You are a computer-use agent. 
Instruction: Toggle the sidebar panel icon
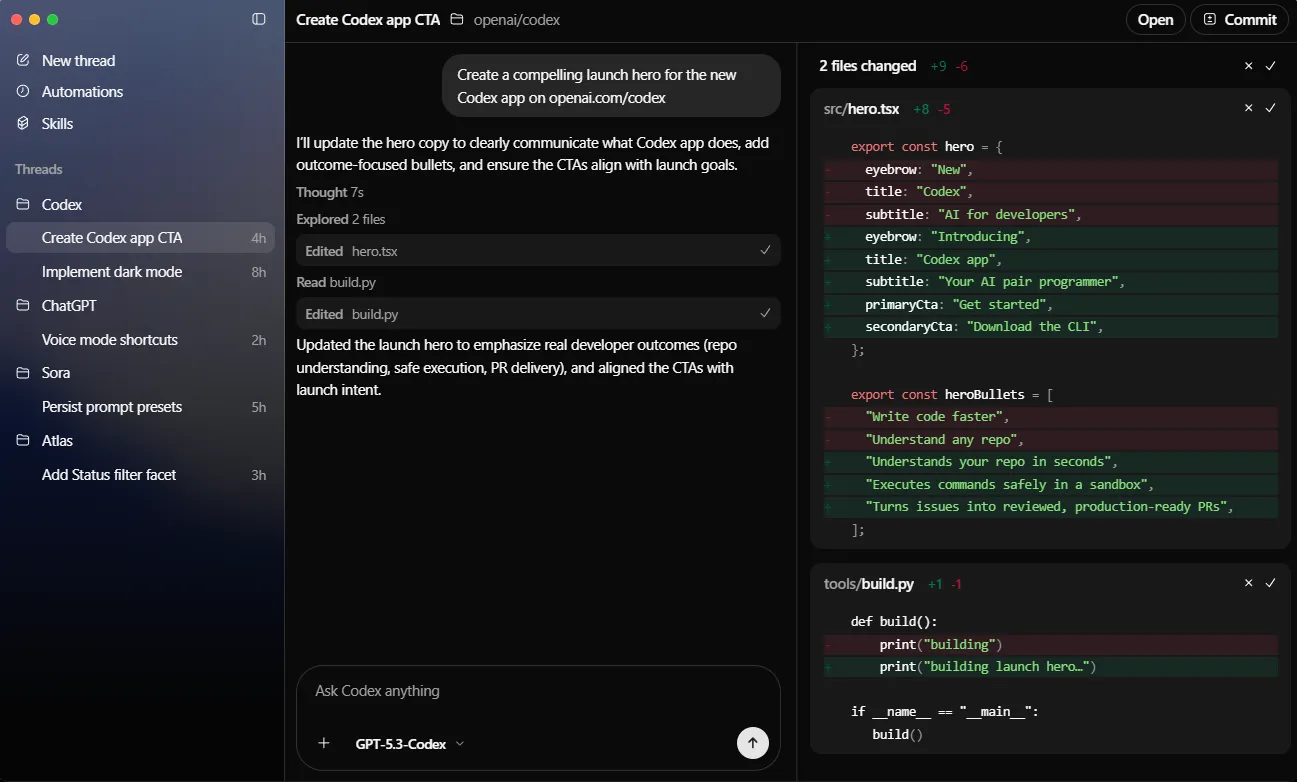(259, 19)
